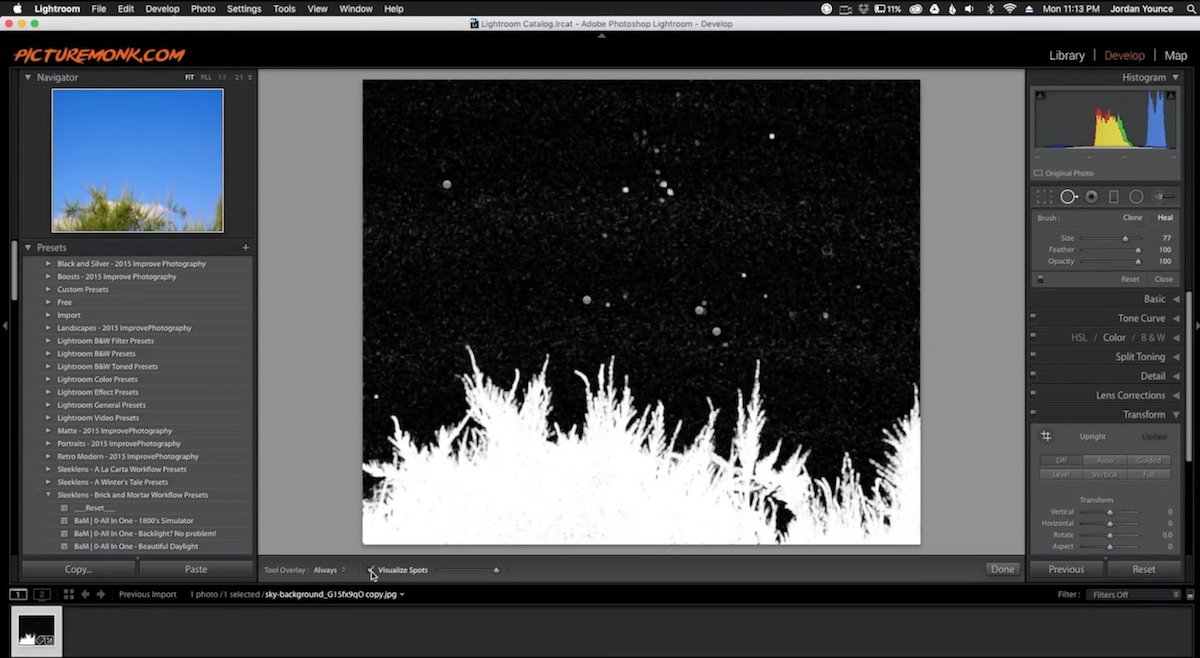Toggle Spot Removal panel on/off switch
Screen dimensions: 1200x658
pos(1040,279)
